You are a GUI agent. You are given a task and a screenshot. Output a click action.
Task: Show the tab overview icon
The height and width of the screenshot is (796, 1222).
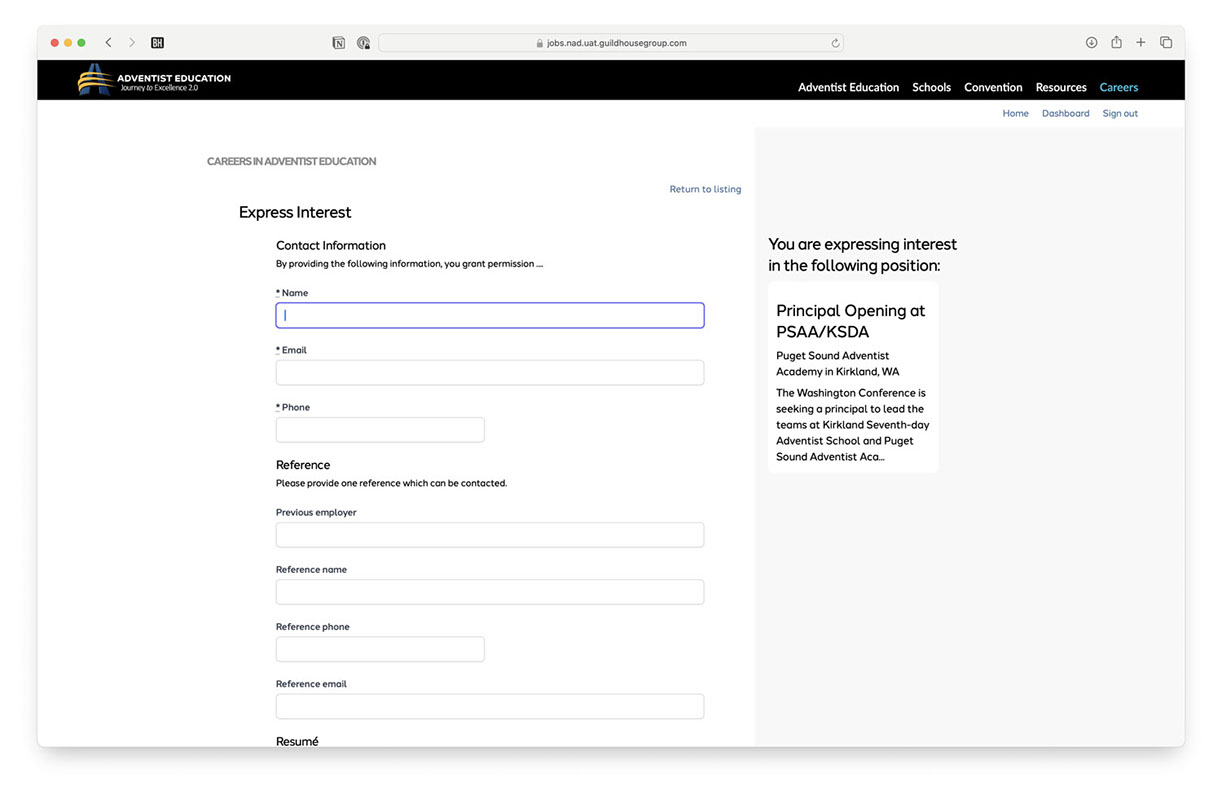[1166, 43]
